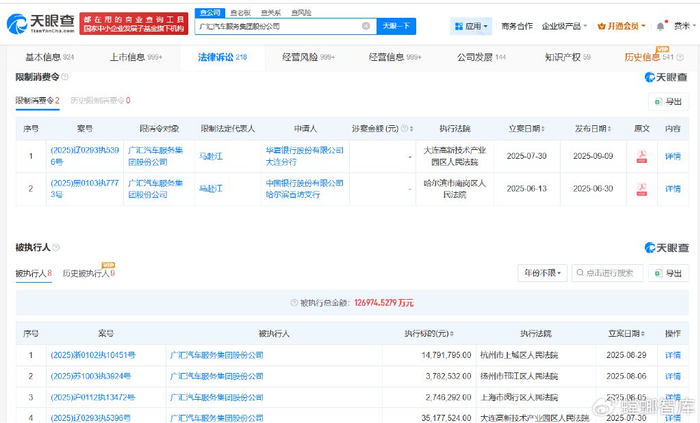Select the 查关系 search tab

(x=271, y=12)
